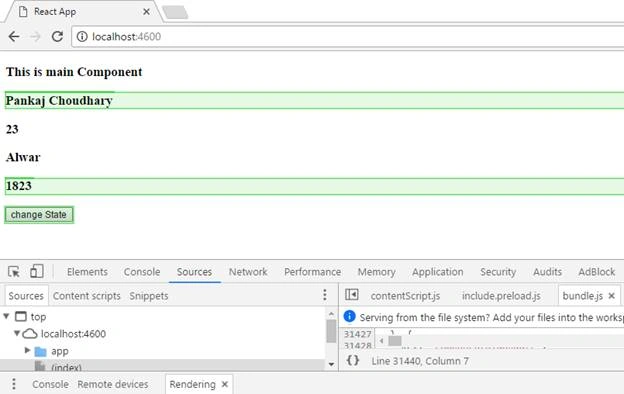Close the Rendering drawer tab
The image size is (624, 394).
(x=224, y=384)
